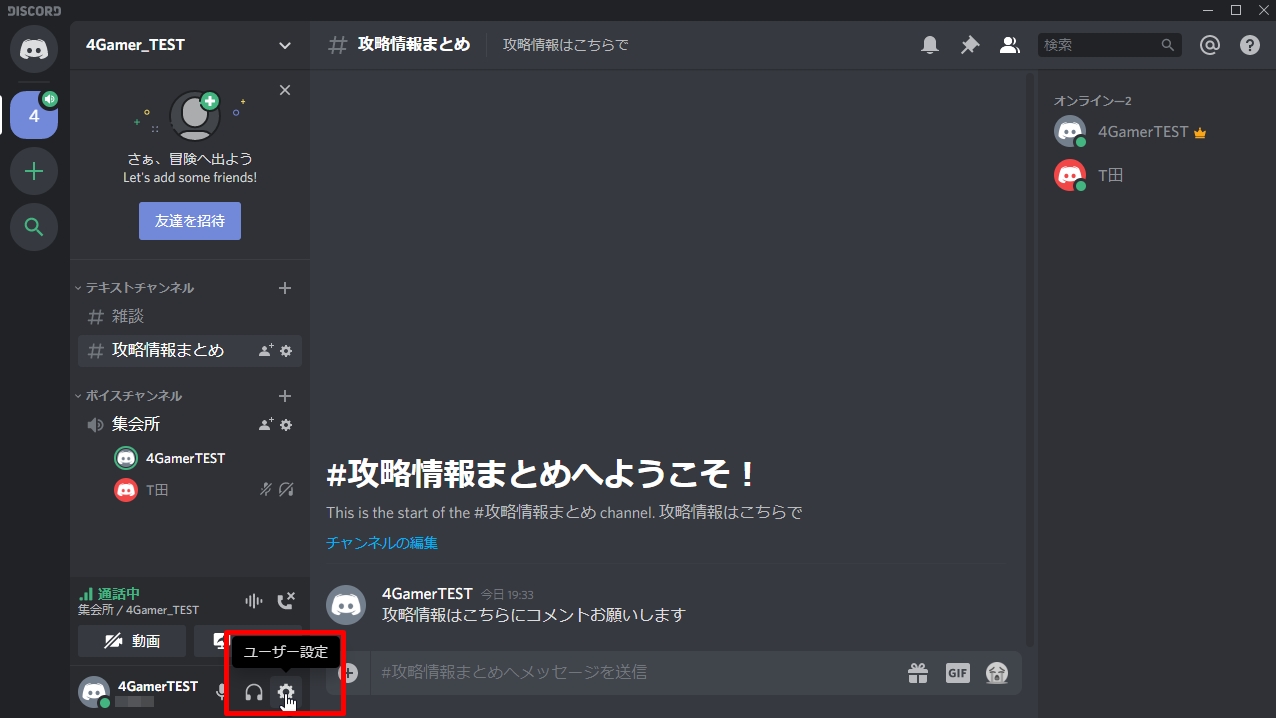This screenshot has width=1276, height=718.
Task: Toggle camera with the 動画 button
Action: [x=132, y=641]
